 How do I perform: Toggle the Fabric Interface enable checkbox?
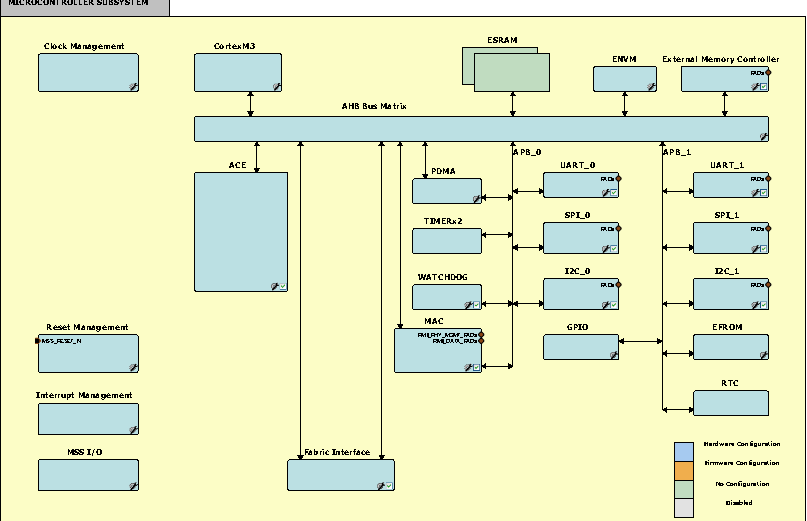pos(389,485)
